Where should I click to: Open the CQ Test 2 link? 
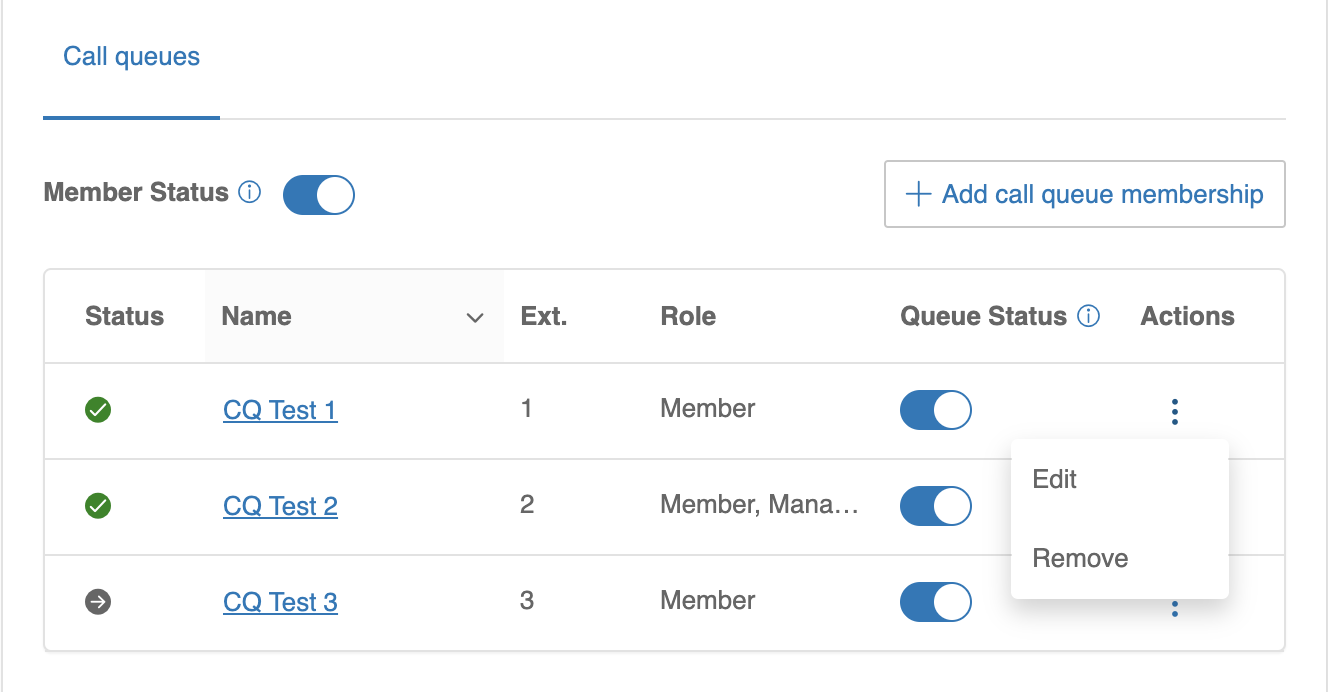pos(280,506)
